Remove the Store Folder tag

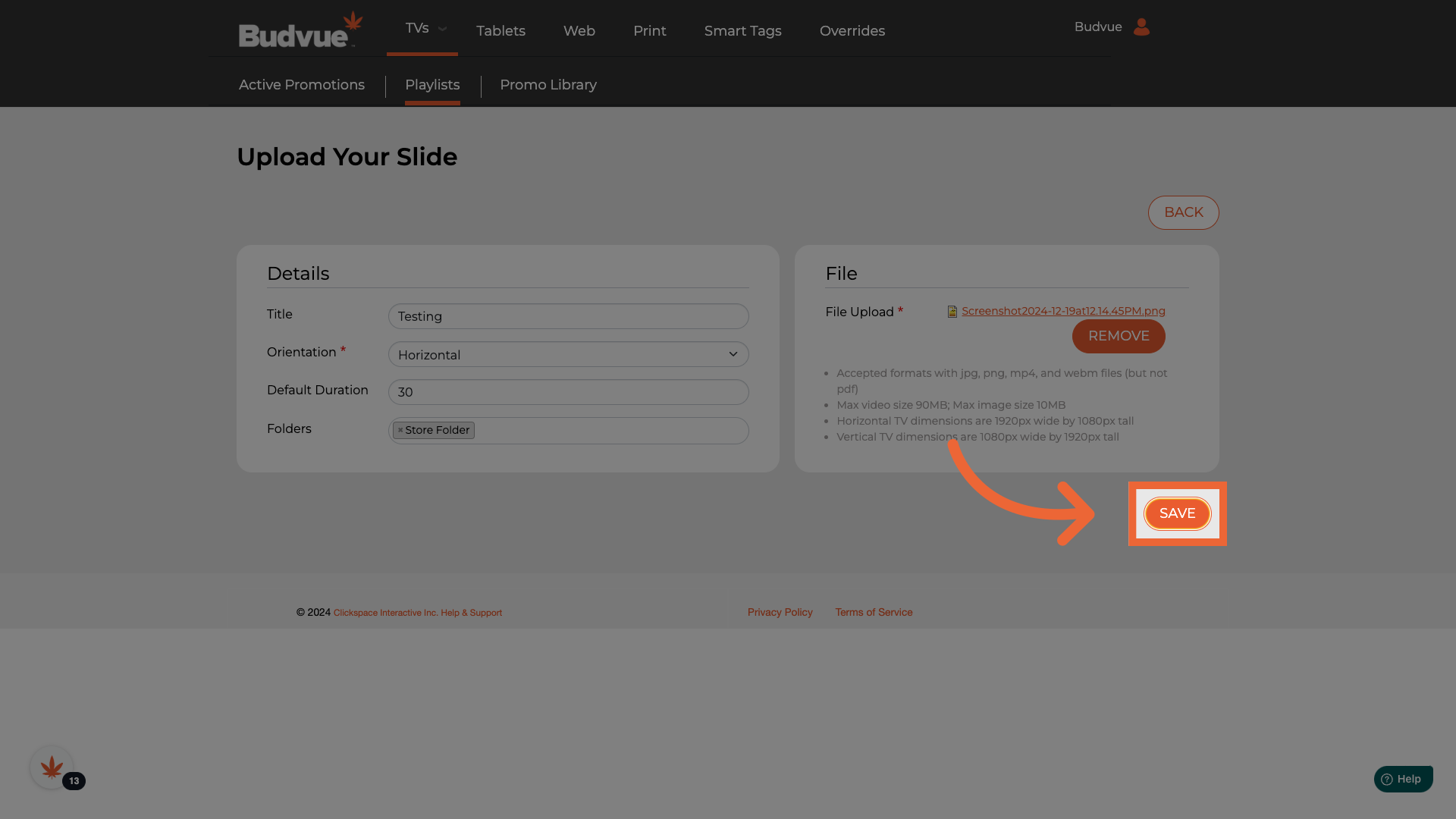[400, 430]
